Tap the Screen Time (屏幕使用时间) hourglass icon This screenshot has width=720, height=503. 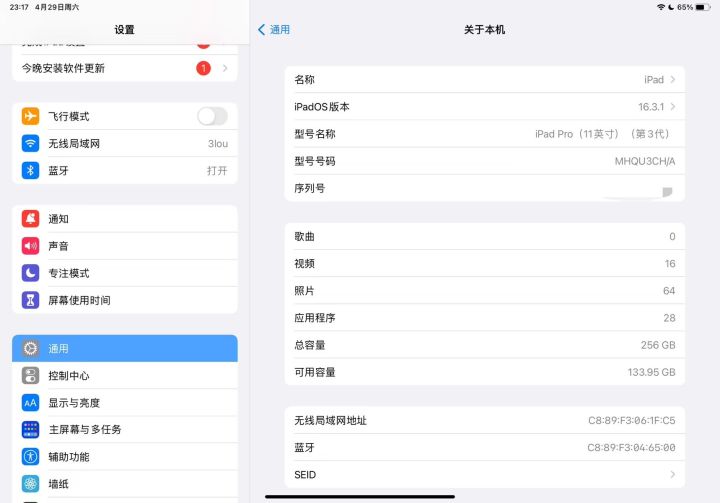30,300
